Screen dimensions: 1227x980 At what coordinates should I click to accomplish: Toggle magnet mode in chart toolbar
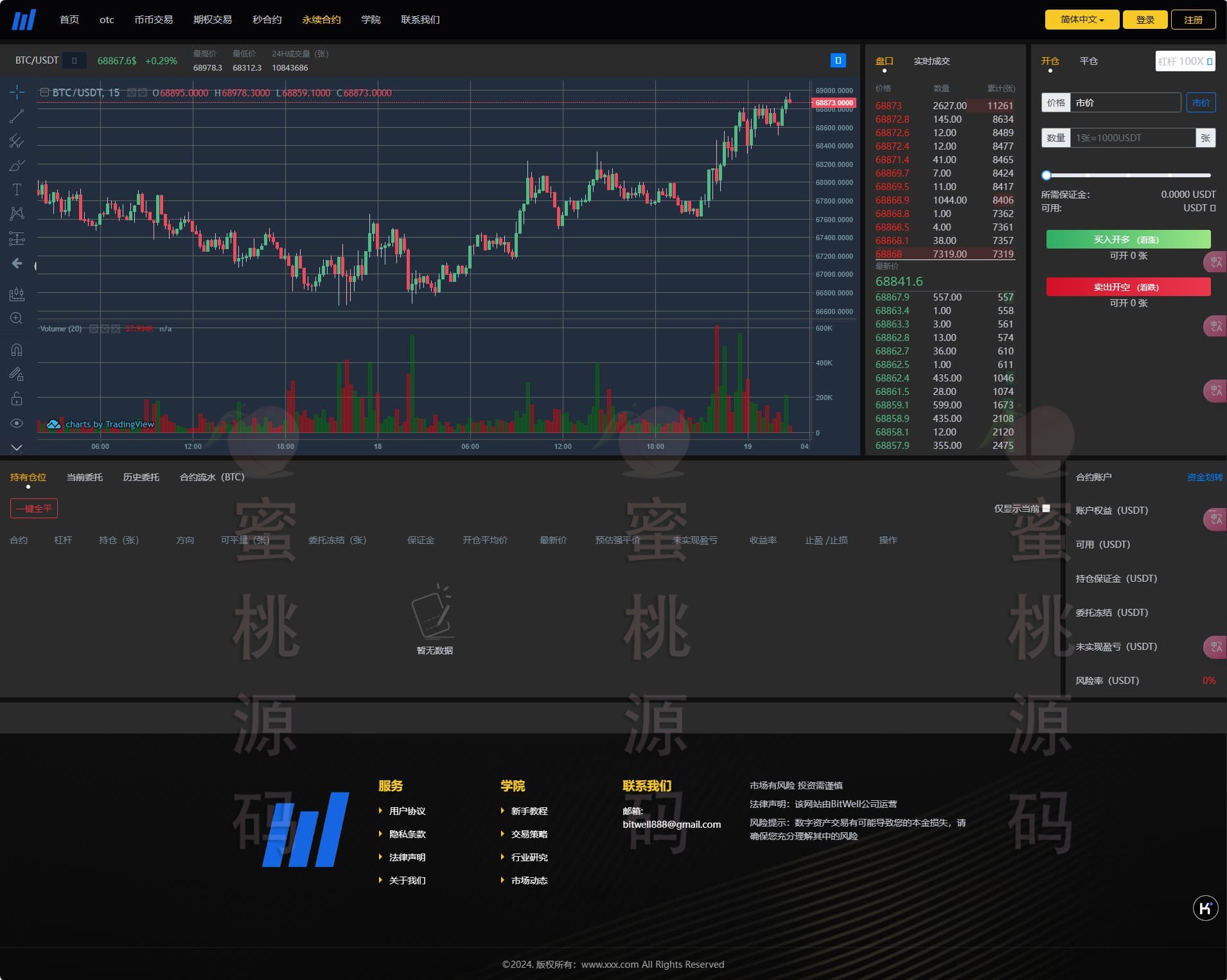17,350
